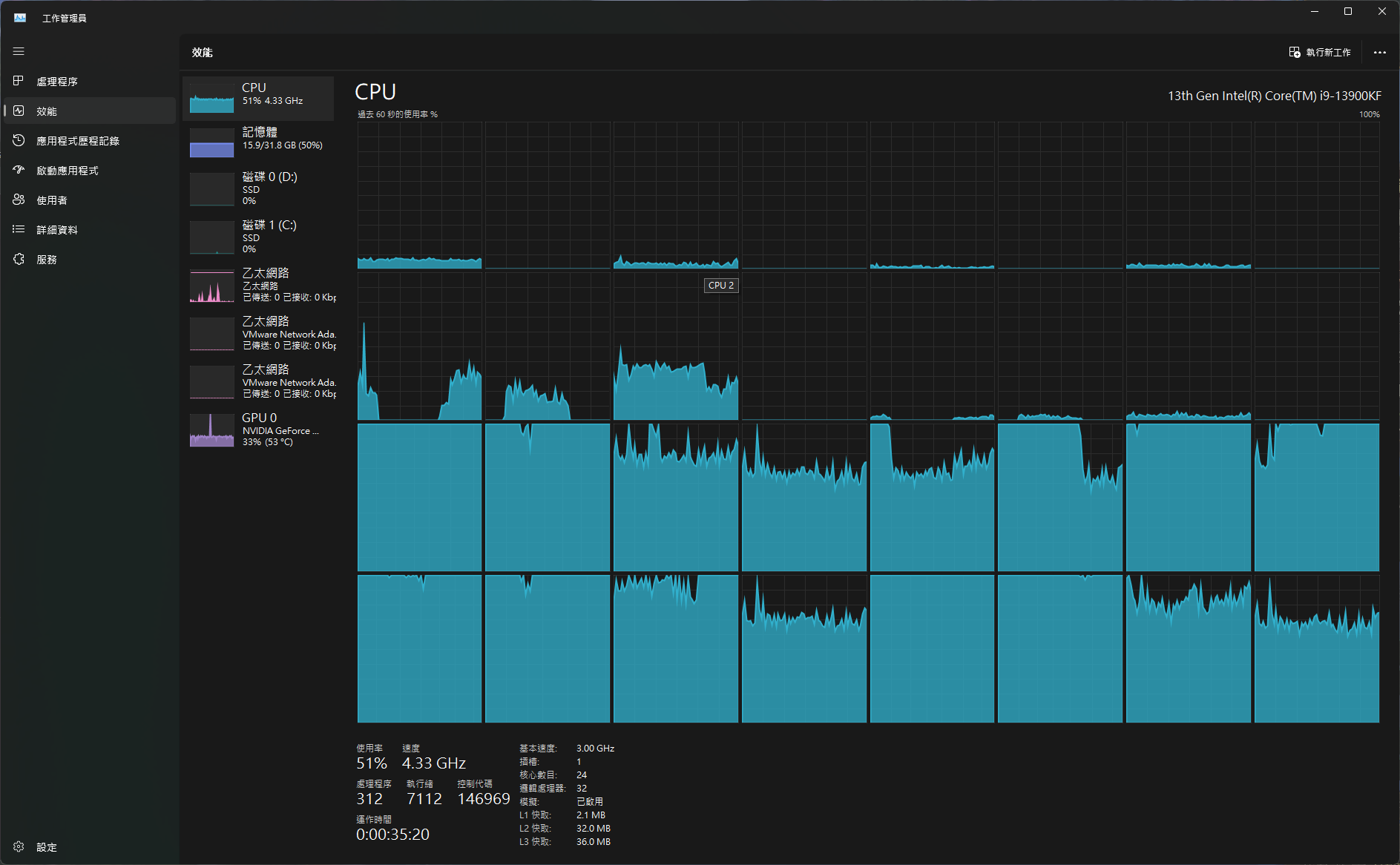Click the 應用程式歷程記錄 history icon
The height and width of the screenshot is (865, 1400).
(19, 140)
